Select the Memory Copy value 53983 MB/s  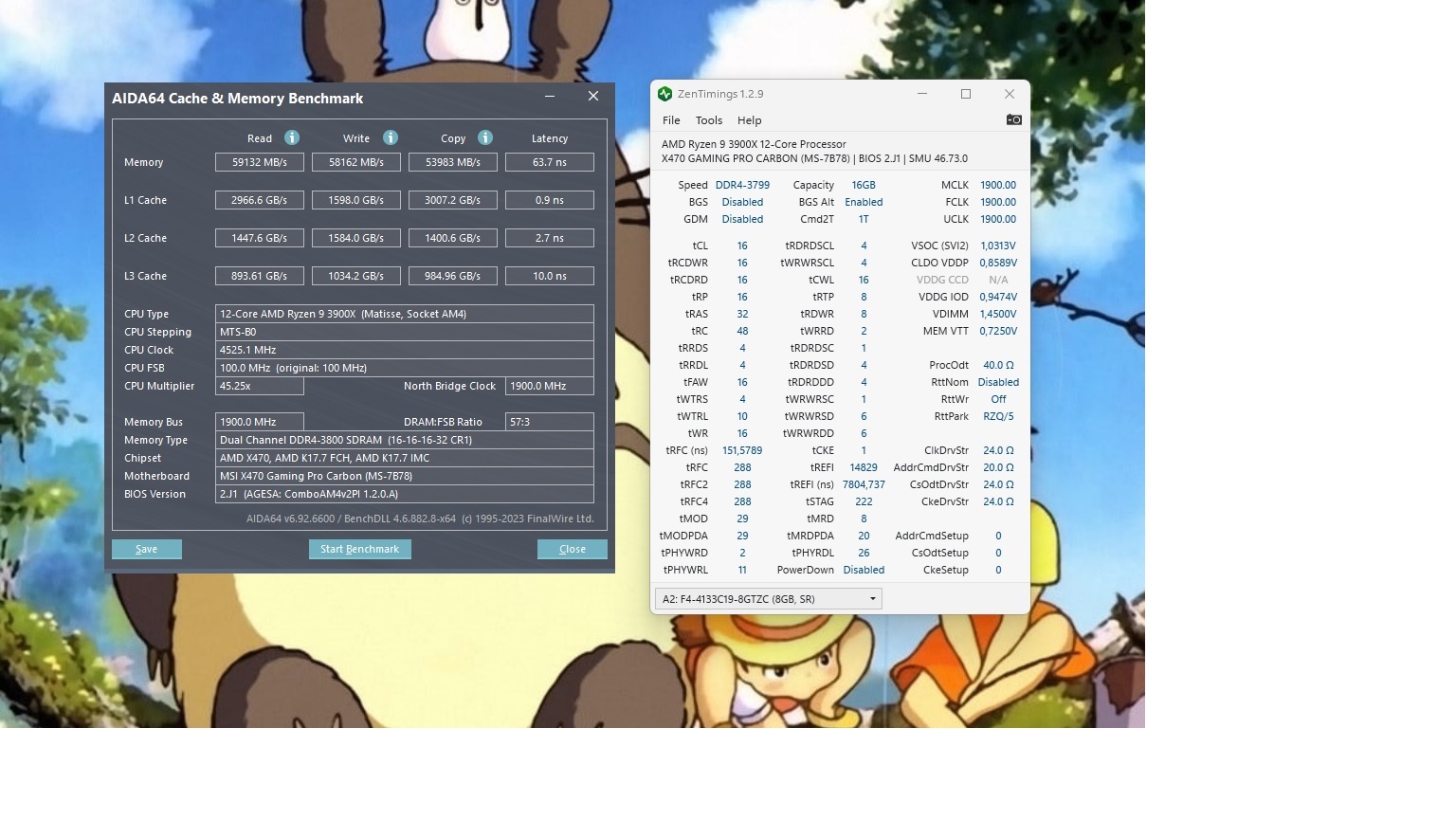453,162
